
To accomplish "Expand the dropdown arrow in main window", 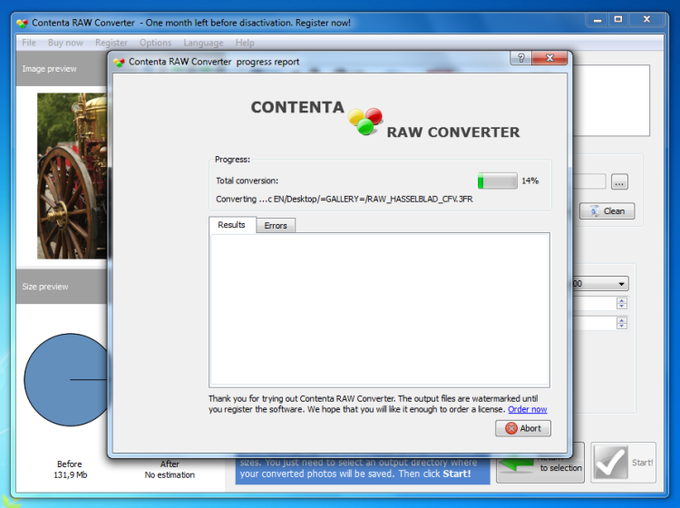I will [621, 284].
